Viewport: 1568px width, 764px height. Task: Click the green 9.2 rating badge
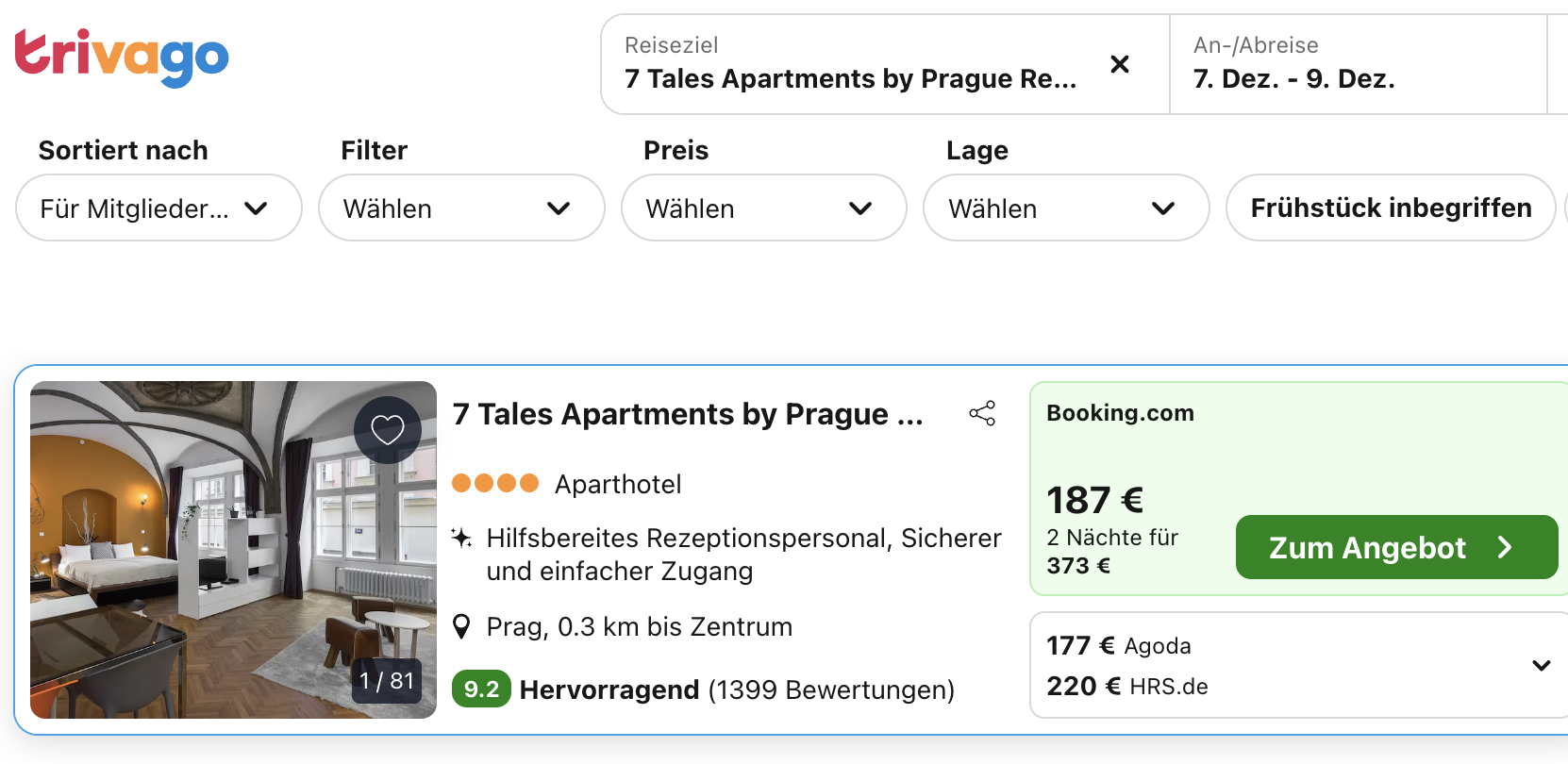[x=481, y=689]
